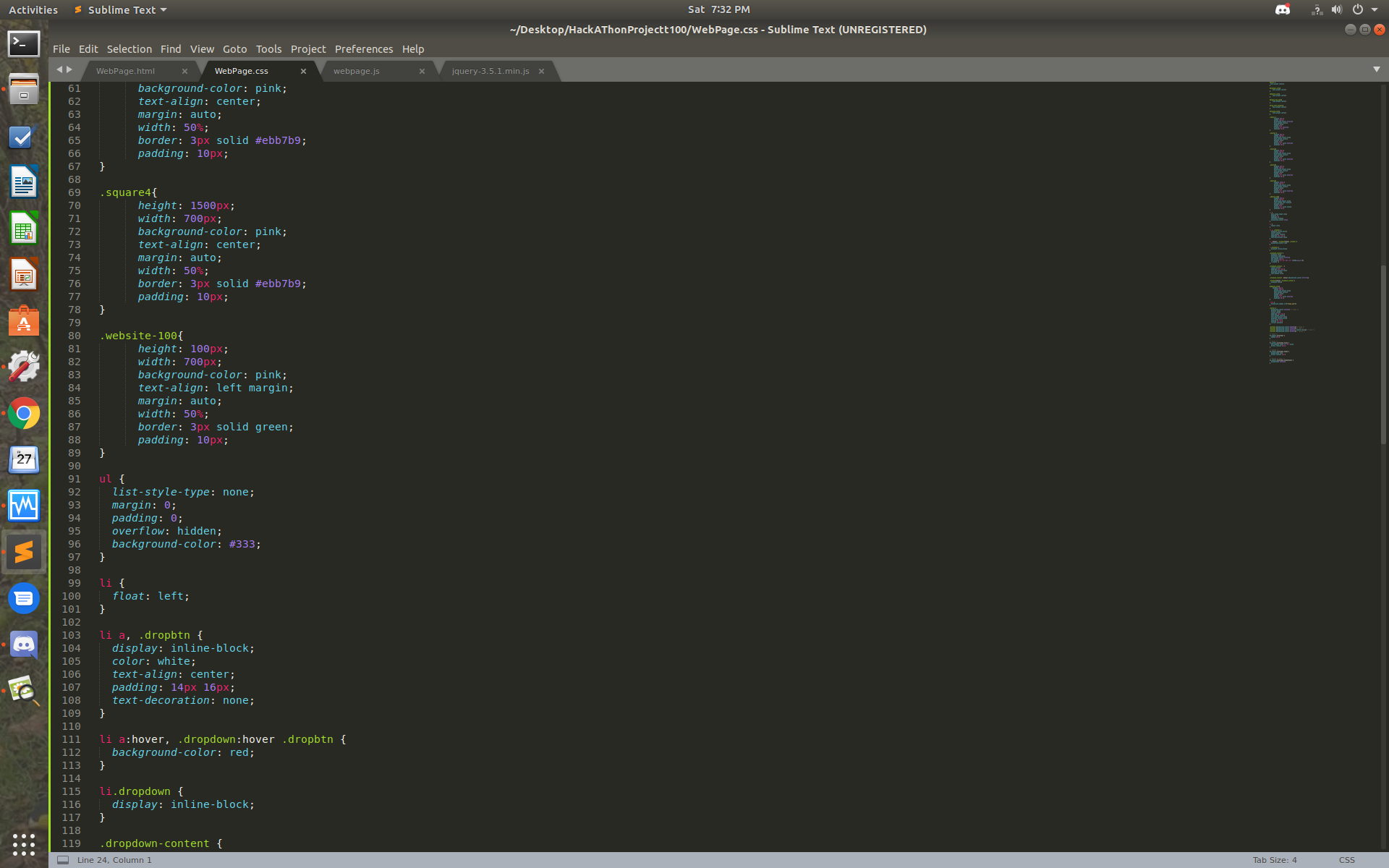Switch to the webpage.js tab
Image resolution: width=1389 pixels, height=868 pixels.
pyautogui.click(x=356, y=71)
